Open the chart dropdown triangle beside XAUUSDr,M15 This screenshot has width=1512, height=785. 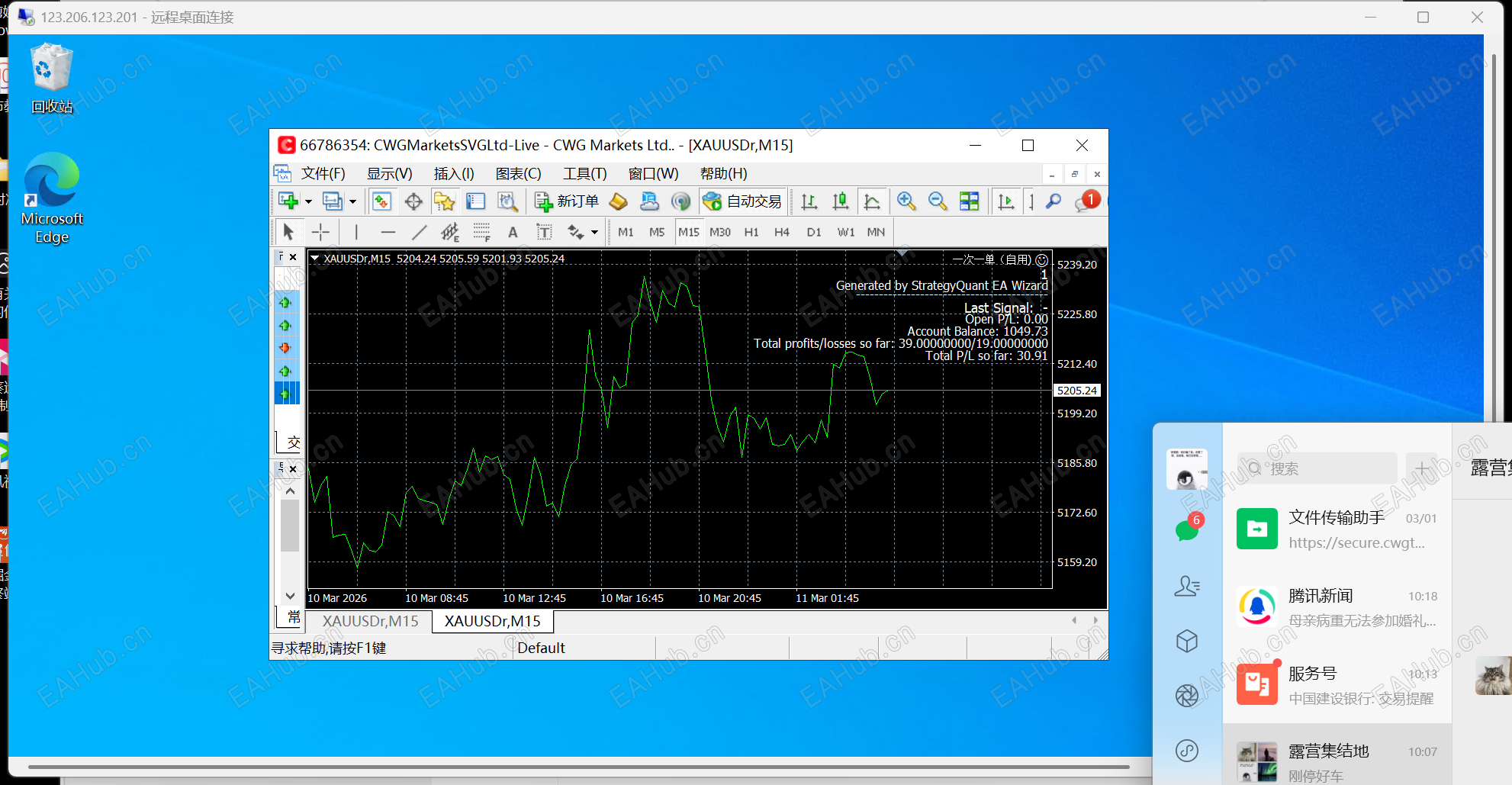314,259
